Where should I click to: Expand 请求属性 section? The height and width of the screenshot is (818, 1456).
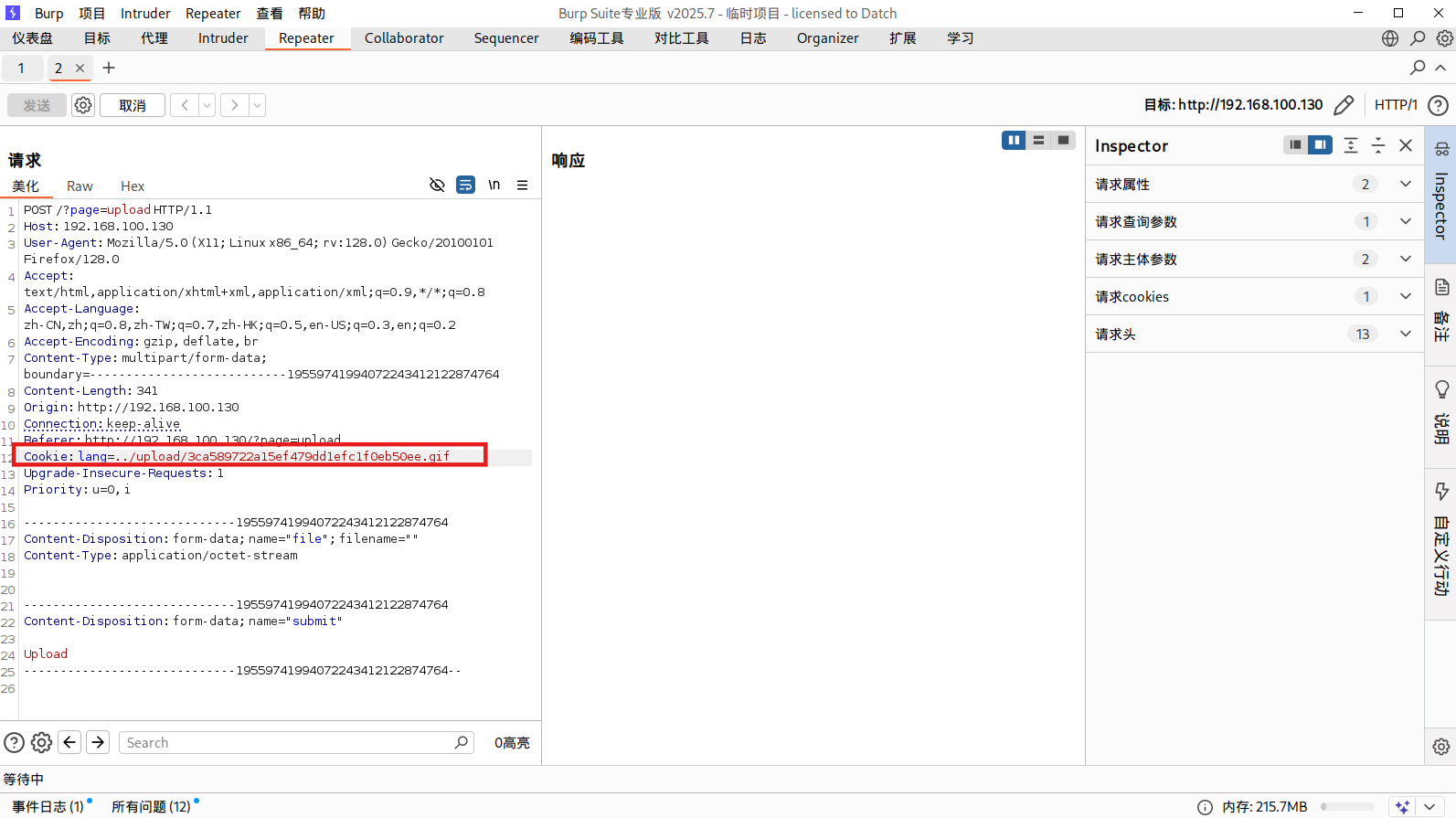(1254, 184)
